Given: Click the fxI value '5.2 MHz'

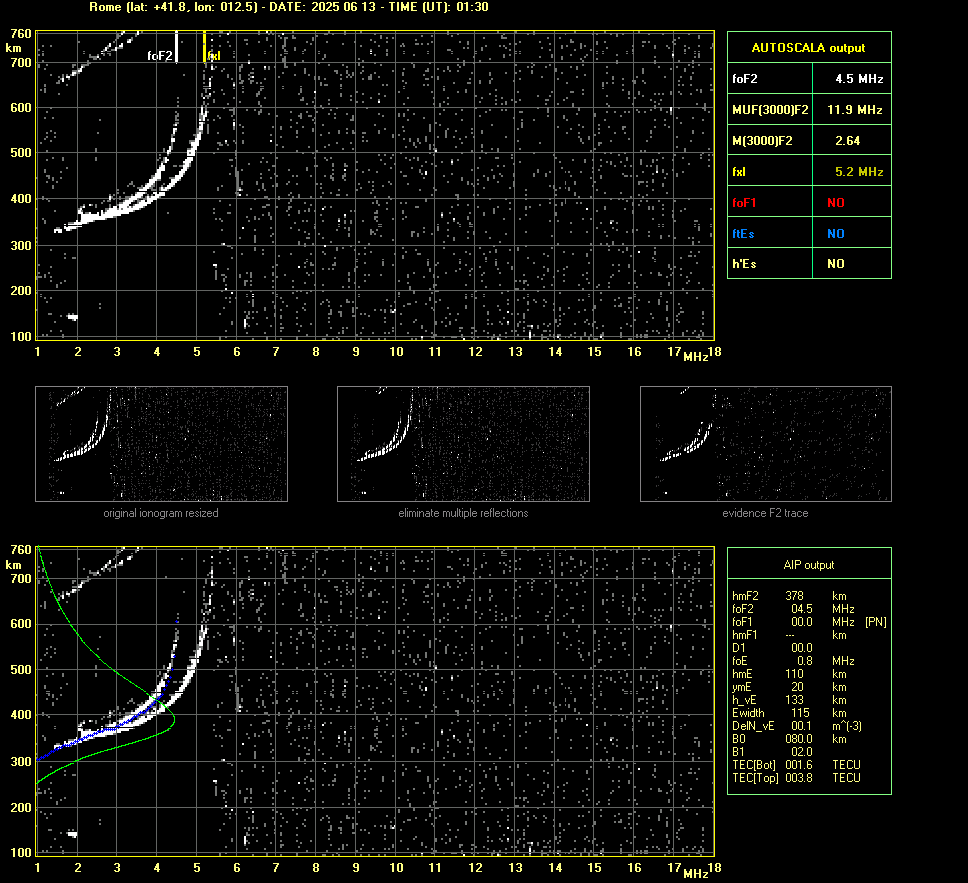Looking at the screenshot, I should [859, 172].
